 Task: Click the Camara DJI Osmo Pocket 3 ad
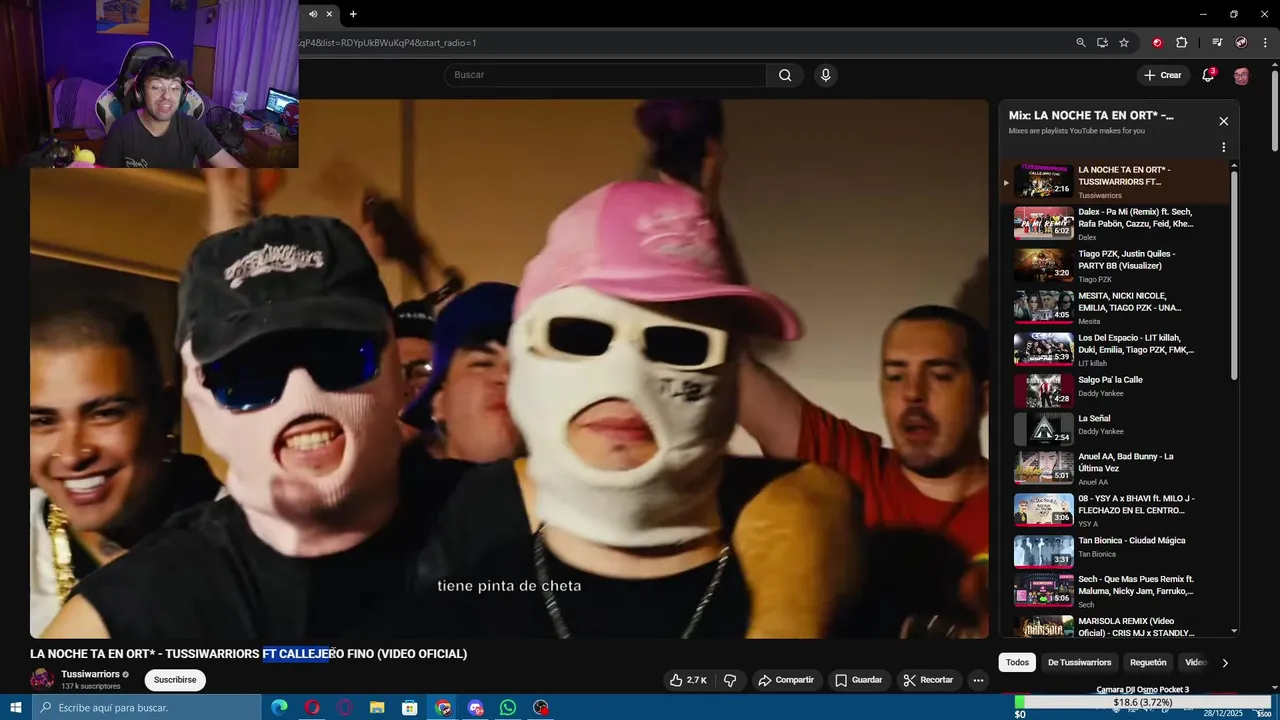pos(1142,689)
